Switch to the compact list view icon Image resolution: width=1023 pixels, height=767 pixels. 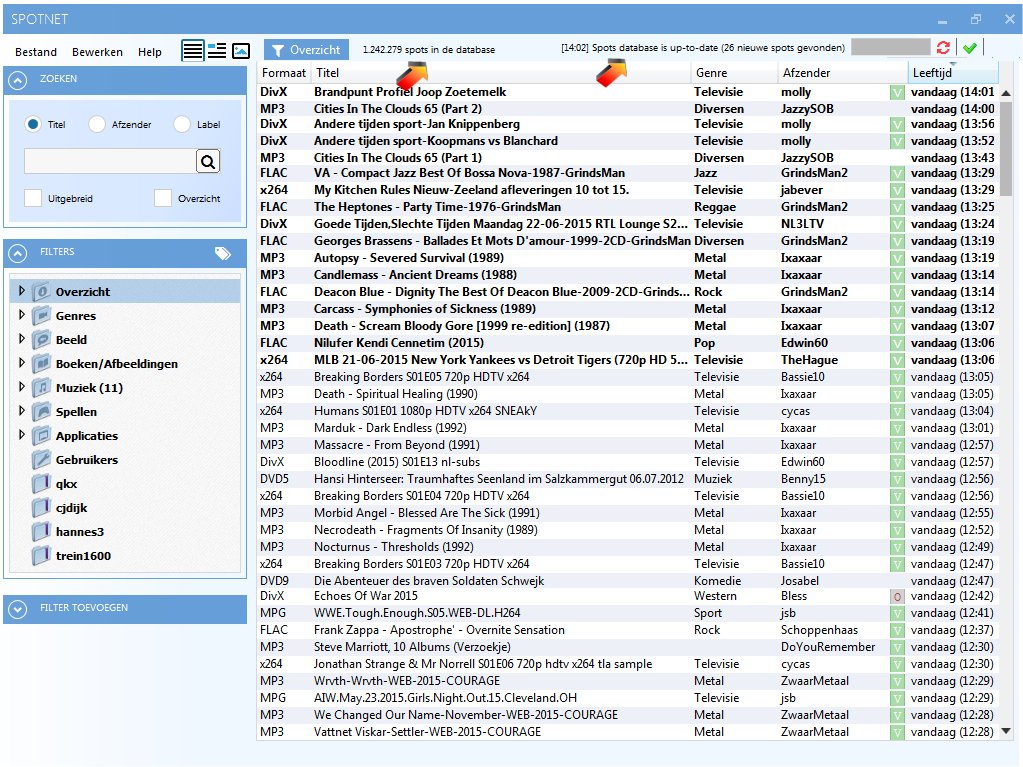click(x=192, y=50)
